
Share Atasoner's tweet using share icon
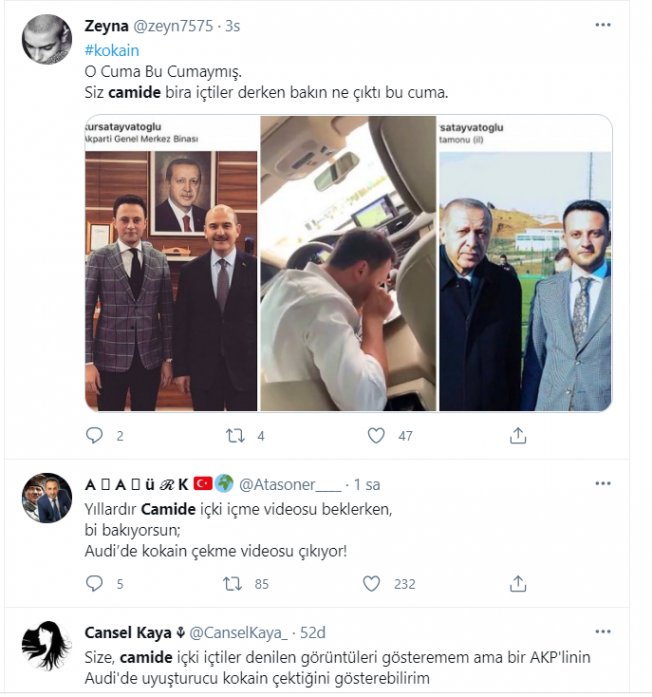pos(518,583)
